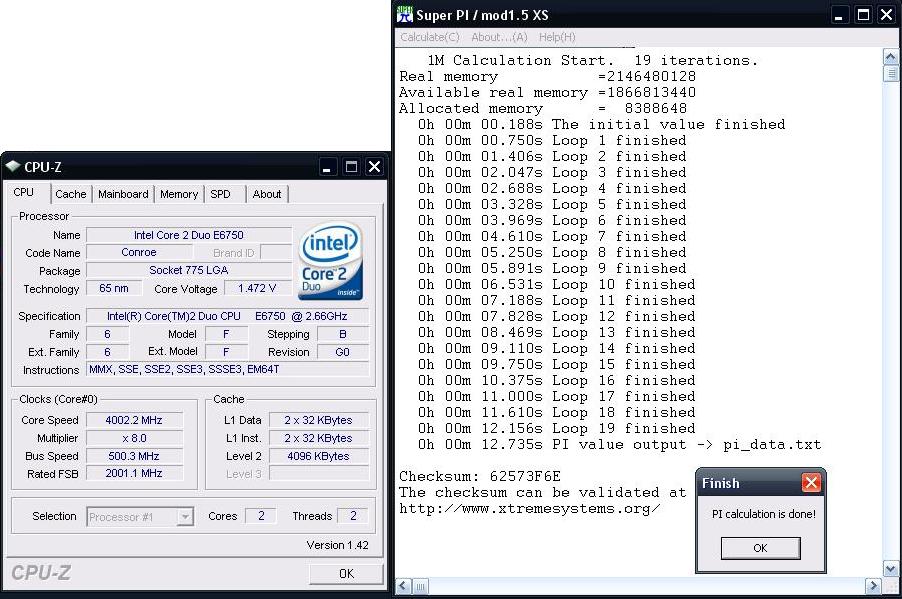This screenshot has width=902, height=599.
Task: Close the Super PI window
Action: pyautogui.click(x=887, y=16)
